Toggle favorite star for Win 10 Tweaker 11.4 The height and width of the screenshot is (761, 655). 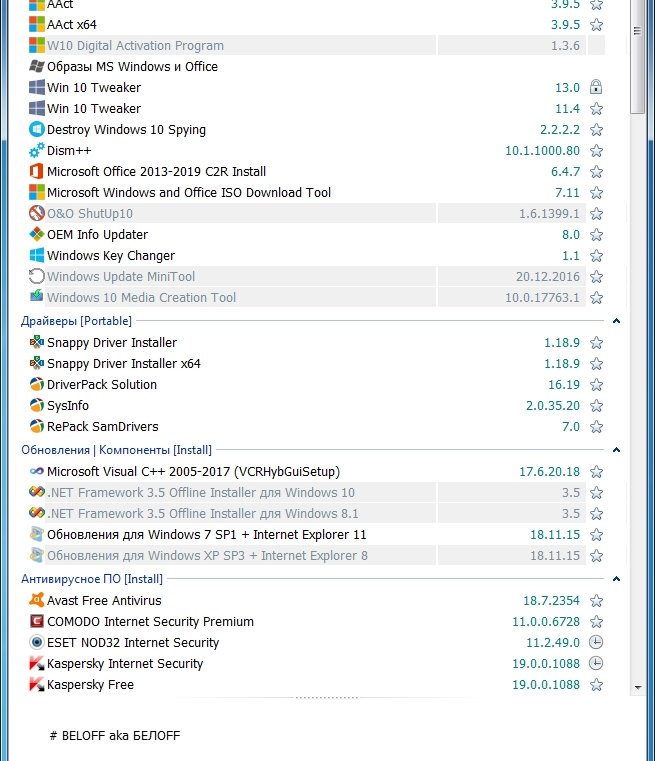(596, 108)
